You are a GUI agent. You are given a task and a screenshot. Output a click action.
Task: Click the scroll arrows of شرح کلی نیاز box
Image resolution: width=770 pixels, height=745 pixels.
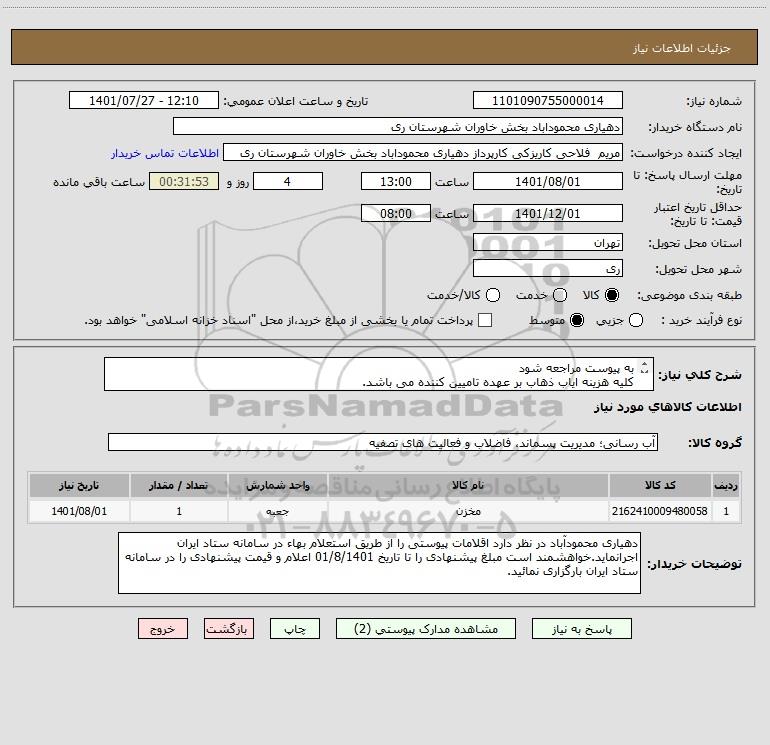coord(644,367)
